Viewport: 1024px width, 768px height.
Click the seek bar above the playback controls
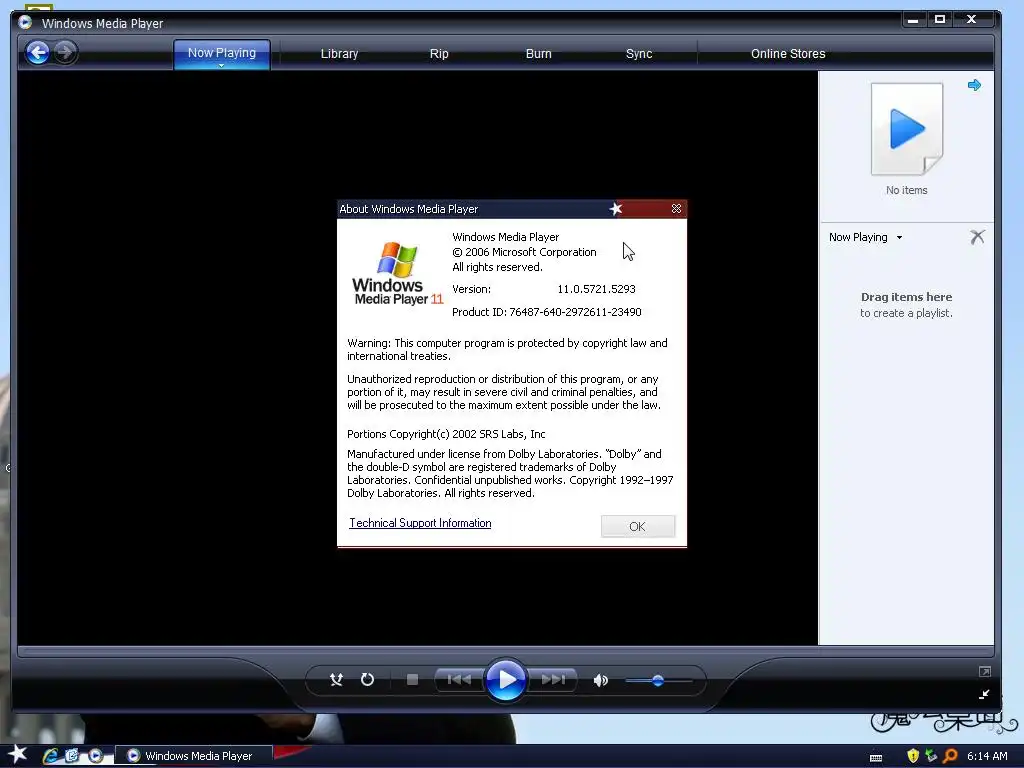coord(505,651)
